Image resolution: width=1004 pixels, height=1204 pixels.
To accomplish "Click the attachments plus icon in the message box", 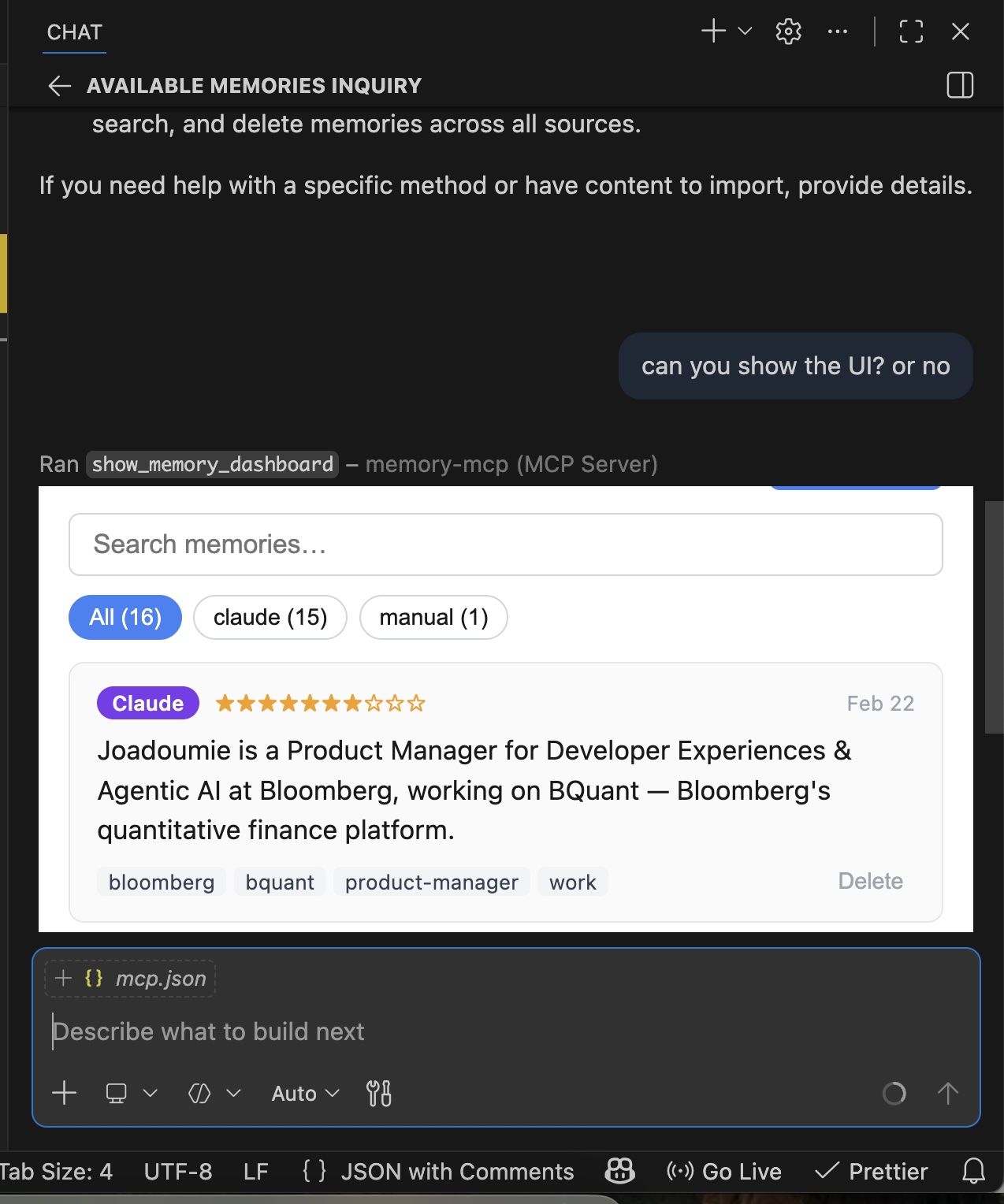I will click(63, 1093).
